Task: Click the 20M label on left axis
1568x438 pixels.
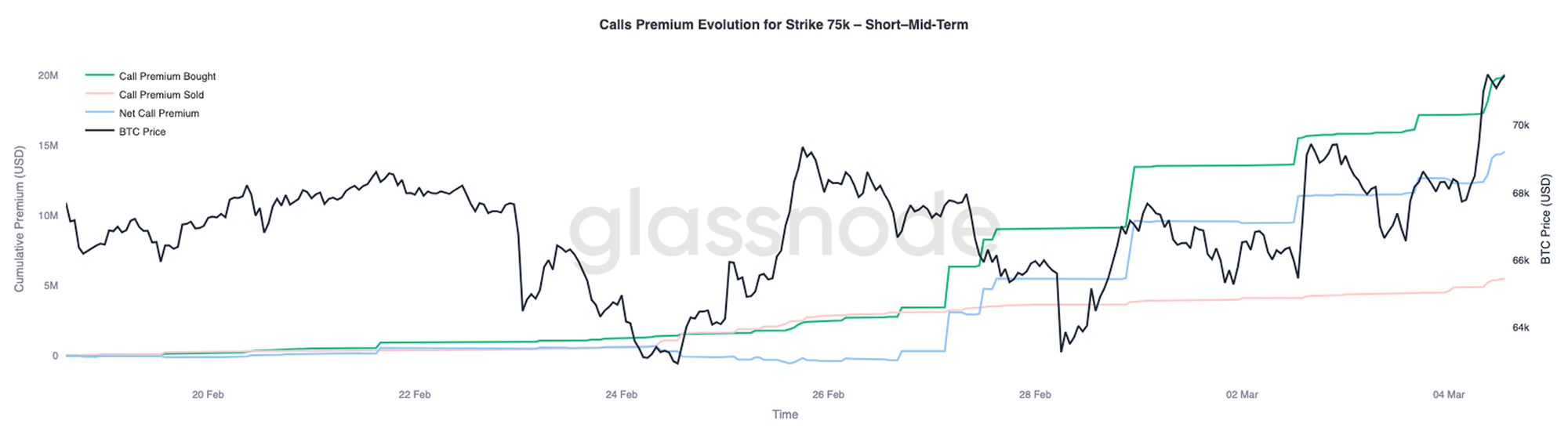Action: pyautogui.click(x=48, y=76)
